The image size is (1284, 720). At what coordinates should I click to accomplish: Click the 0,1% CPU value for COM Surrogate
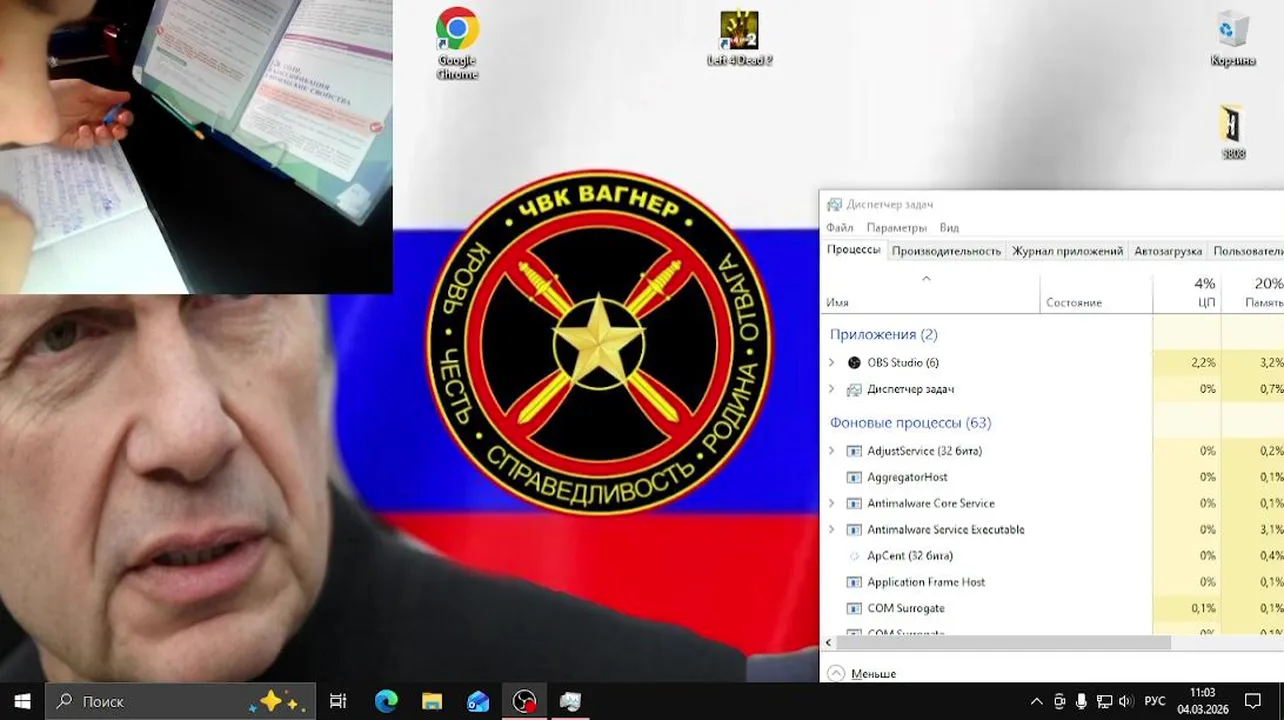(1203, 608)
